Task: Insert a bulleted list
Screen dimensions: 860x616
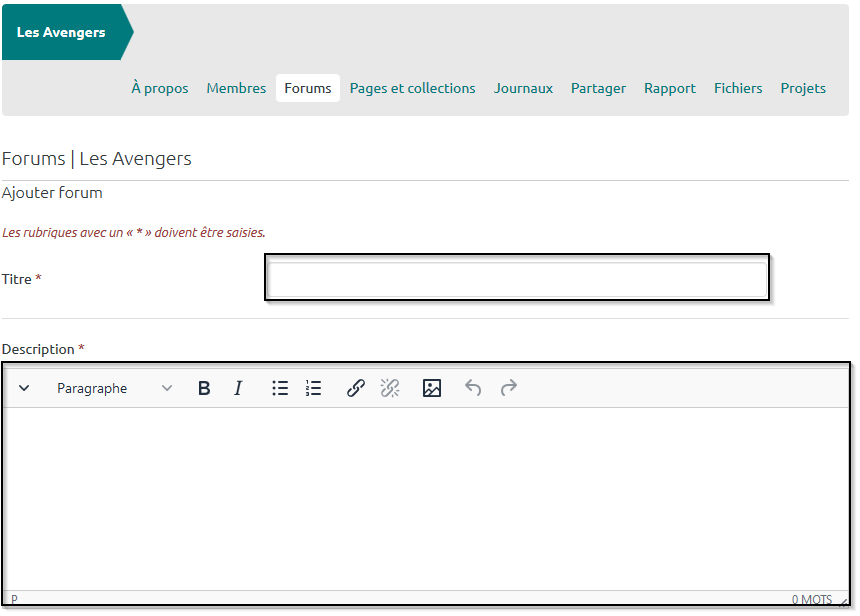Action: click(280, 388)
